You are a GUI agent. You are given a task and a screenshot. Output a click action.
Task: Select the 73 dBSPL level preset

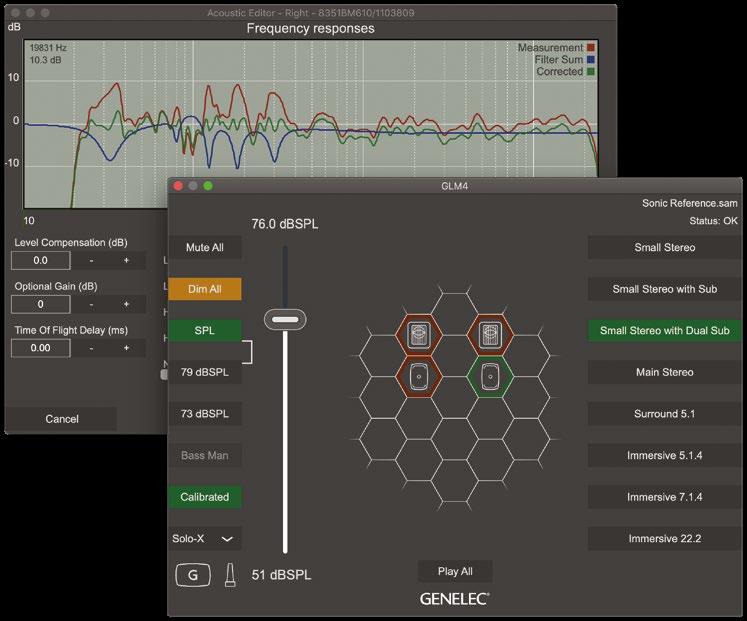[205, 414]
